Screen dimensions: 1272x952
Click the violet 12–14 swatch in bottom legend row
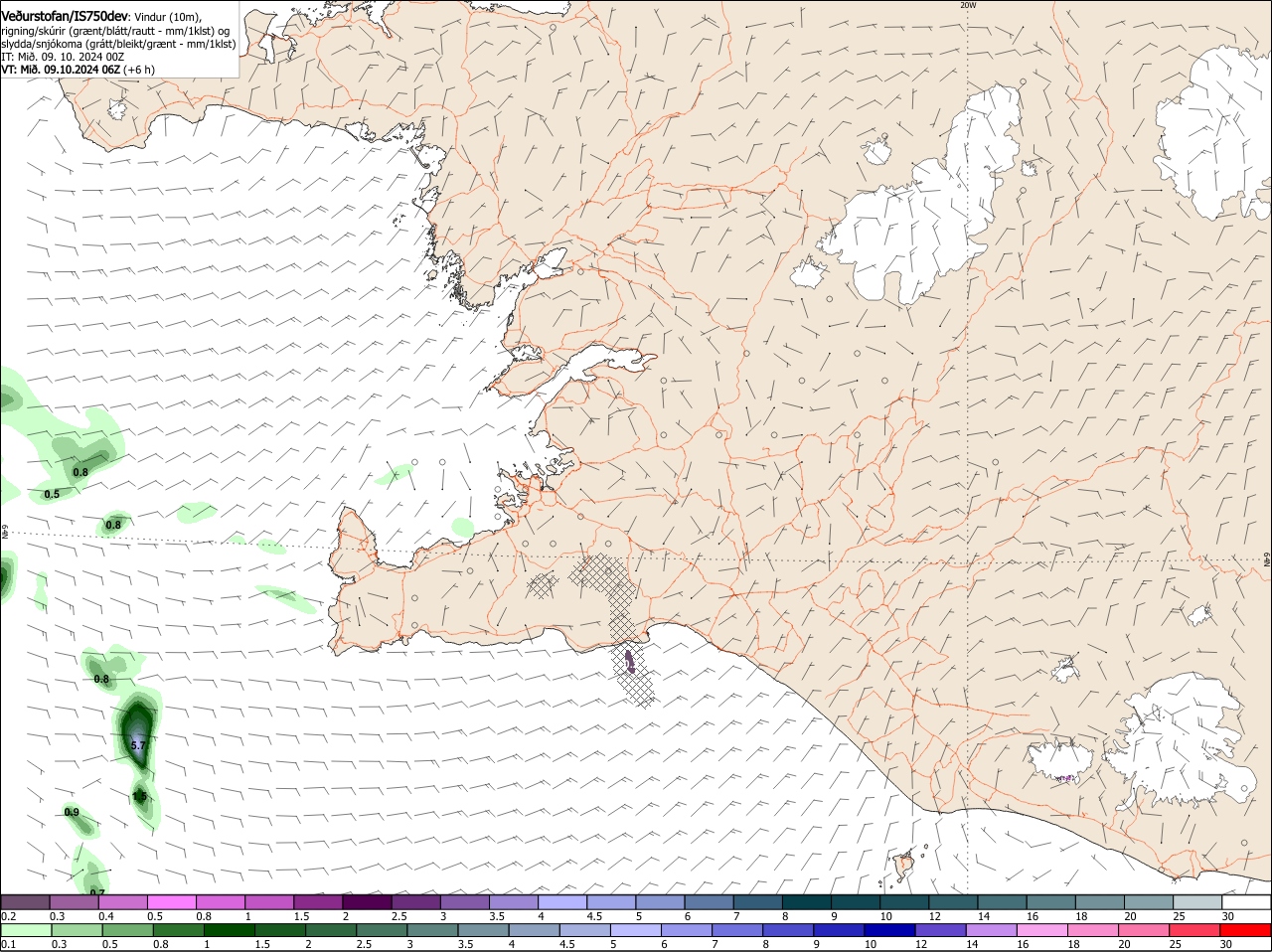pos(940,930)
